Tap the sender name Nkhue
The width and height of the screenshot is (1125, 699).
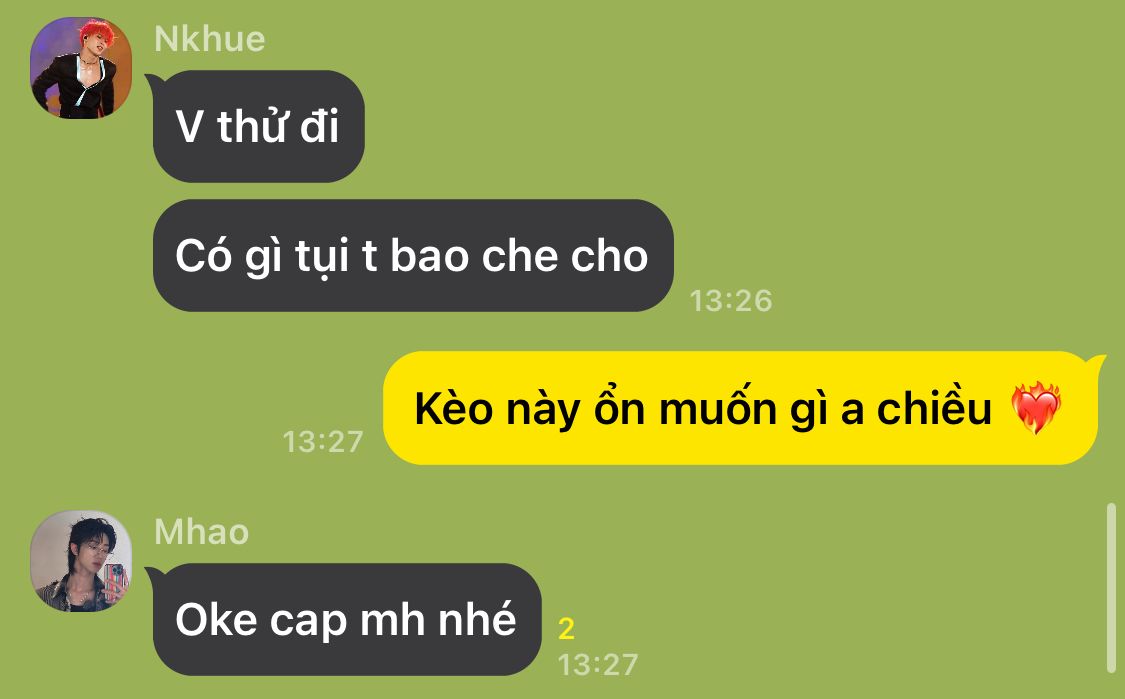(x=210, y=39)
